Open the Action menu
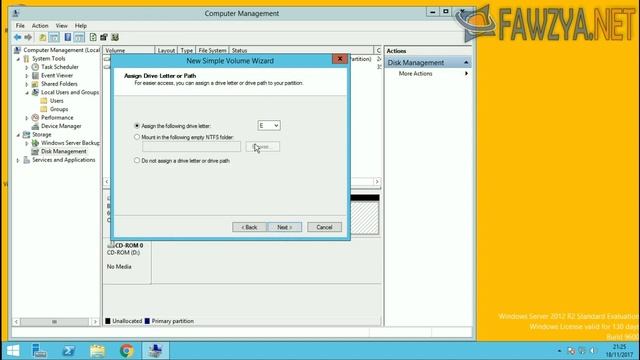Image resolution: width=640 pixels, height=360 pixels. coord(40,26)
